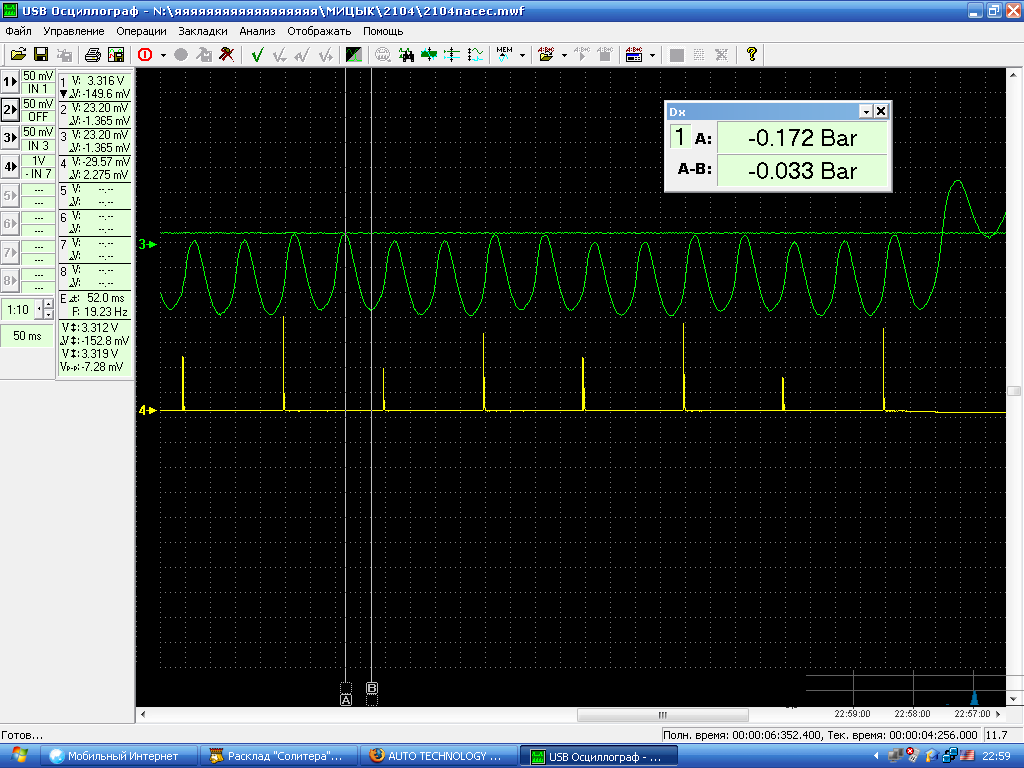The height and width of the screenshot is (768, 1024).
Task: Click the open file folder icon
Action: (18, 55)
